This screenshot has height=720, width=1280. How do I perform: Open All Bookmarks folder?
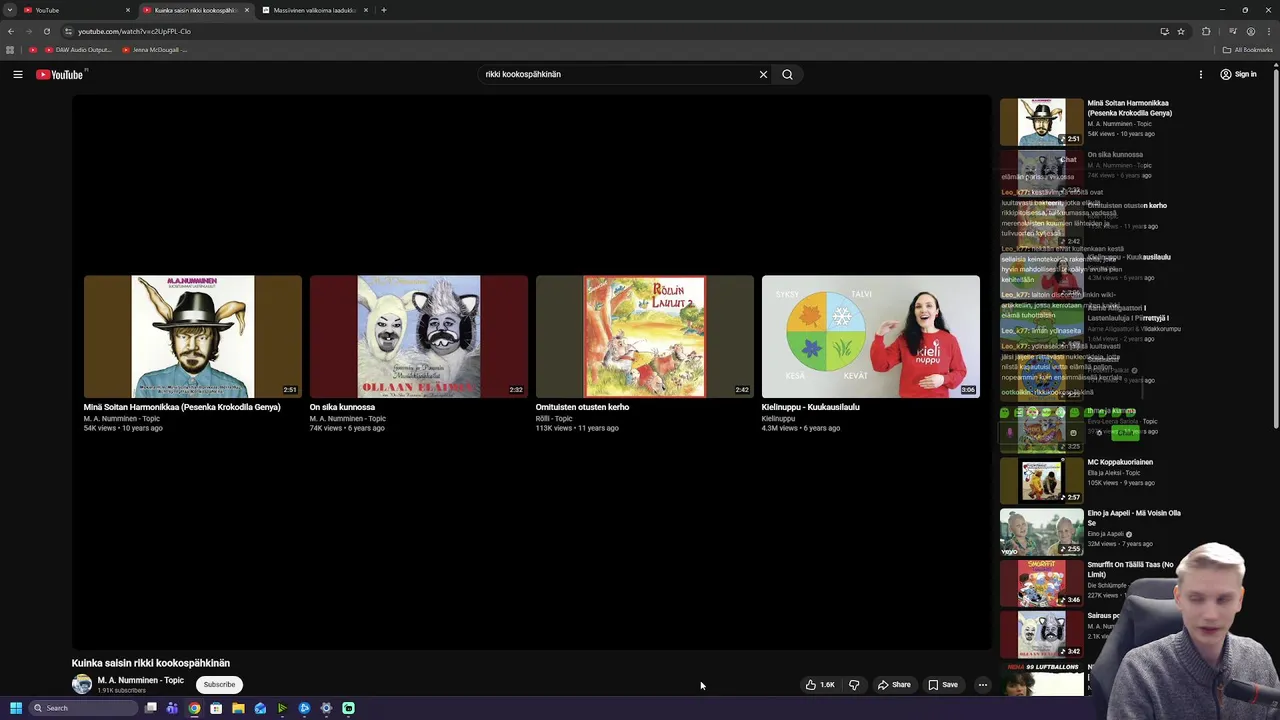[1248, 50]
